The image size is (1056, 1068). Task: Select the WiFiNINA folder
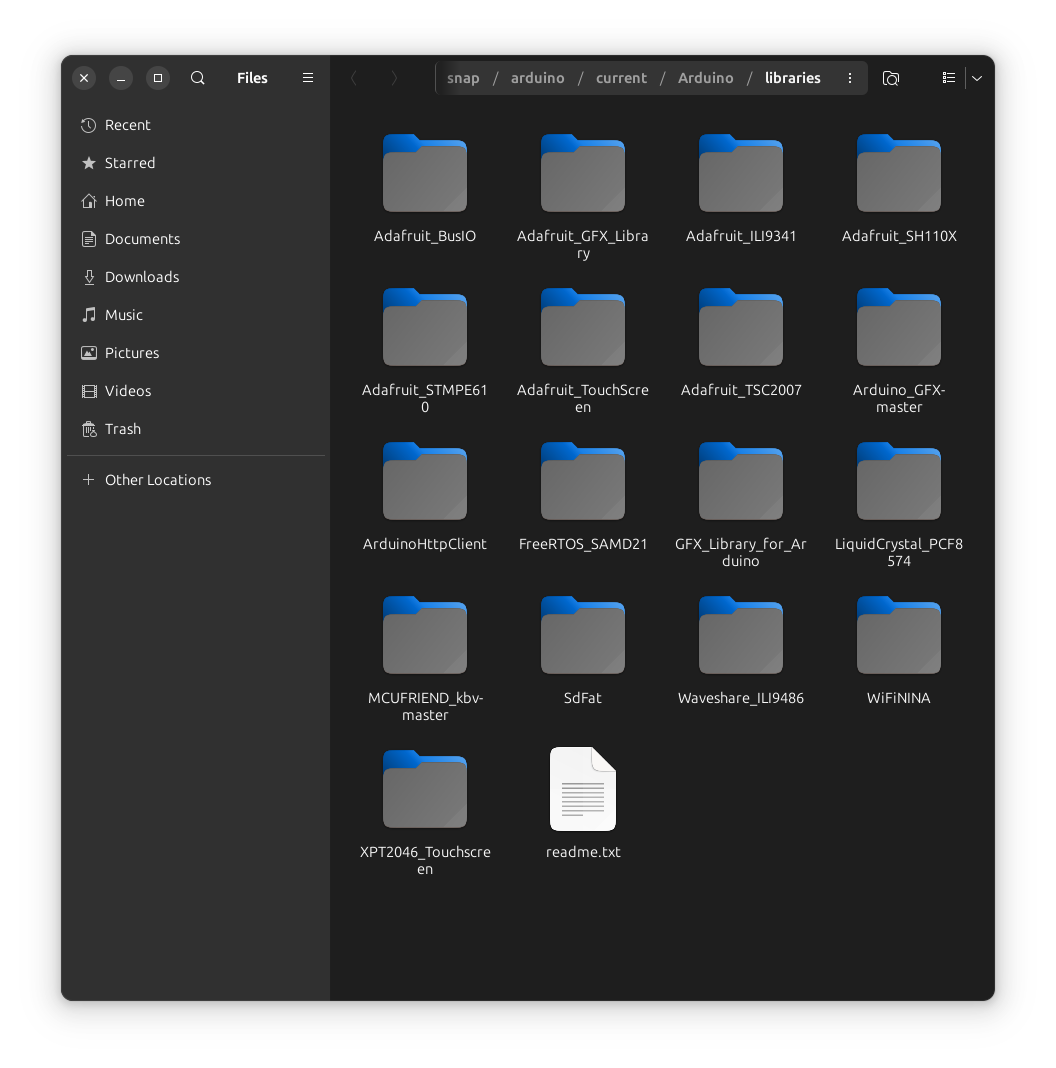tap(899, 649)
